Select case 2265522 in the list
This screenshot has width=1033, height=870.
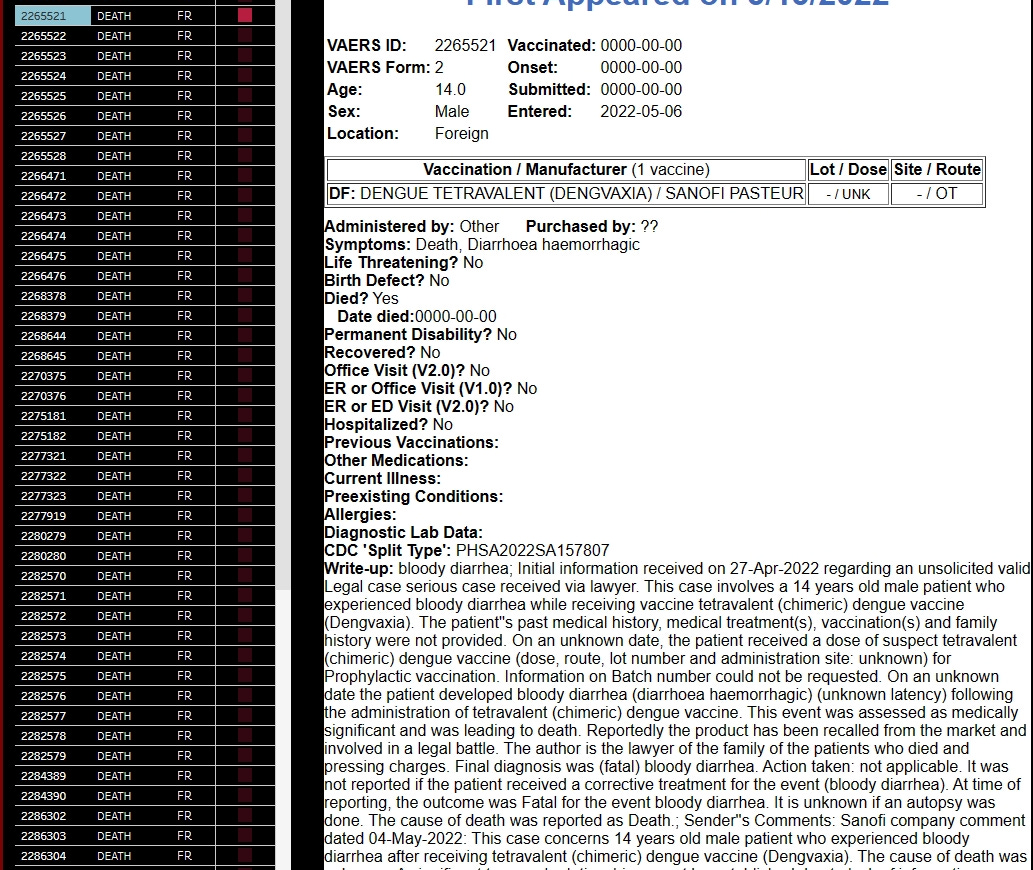[x=42, y=35]
